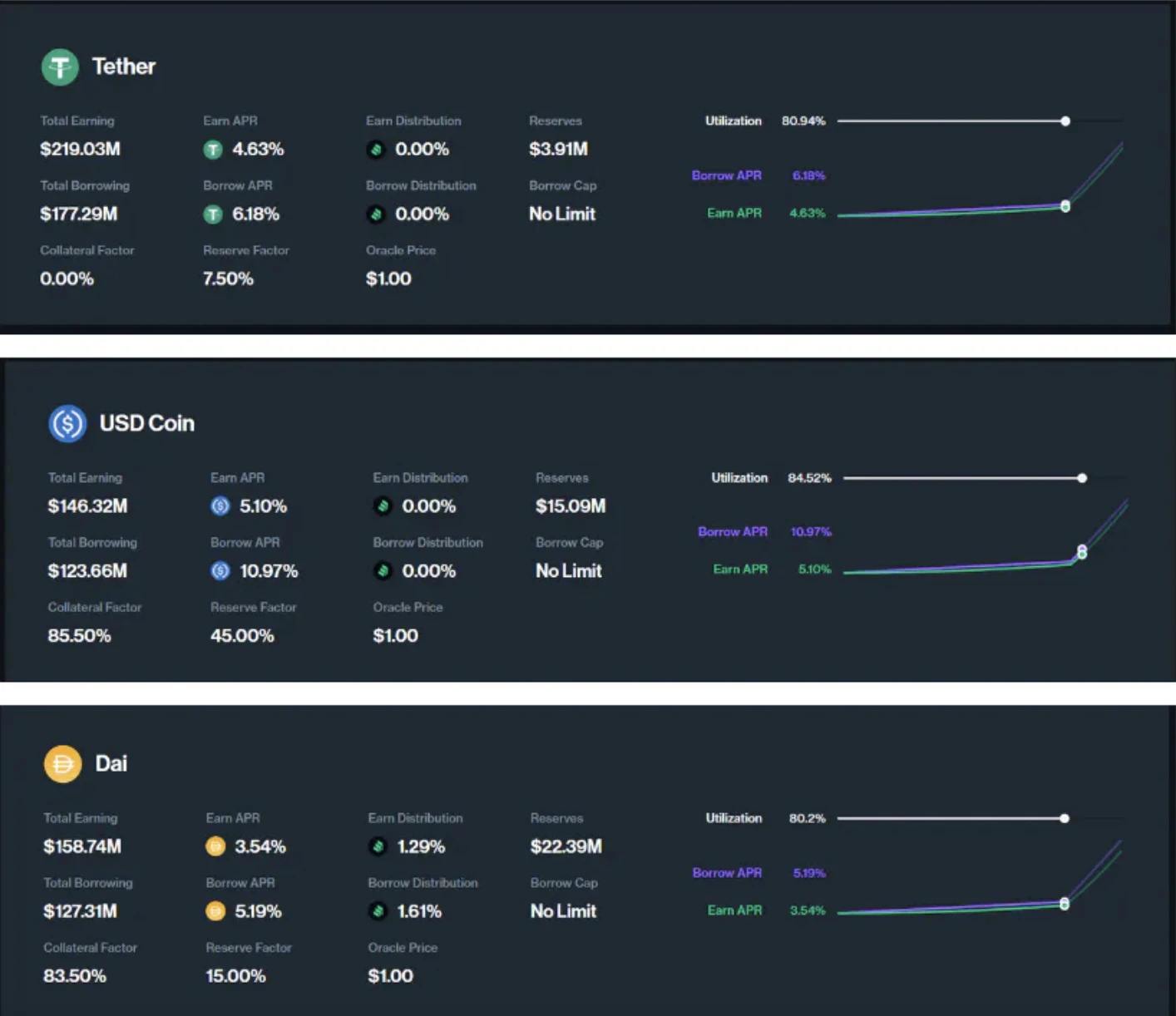
Task: Select the Total Borrowing value "$127.31M"
Action: (x=81, y=911)
